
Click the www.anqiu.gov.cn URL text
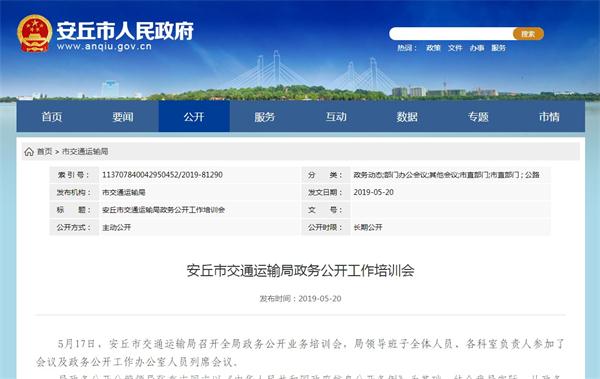(x=104, y=47)
